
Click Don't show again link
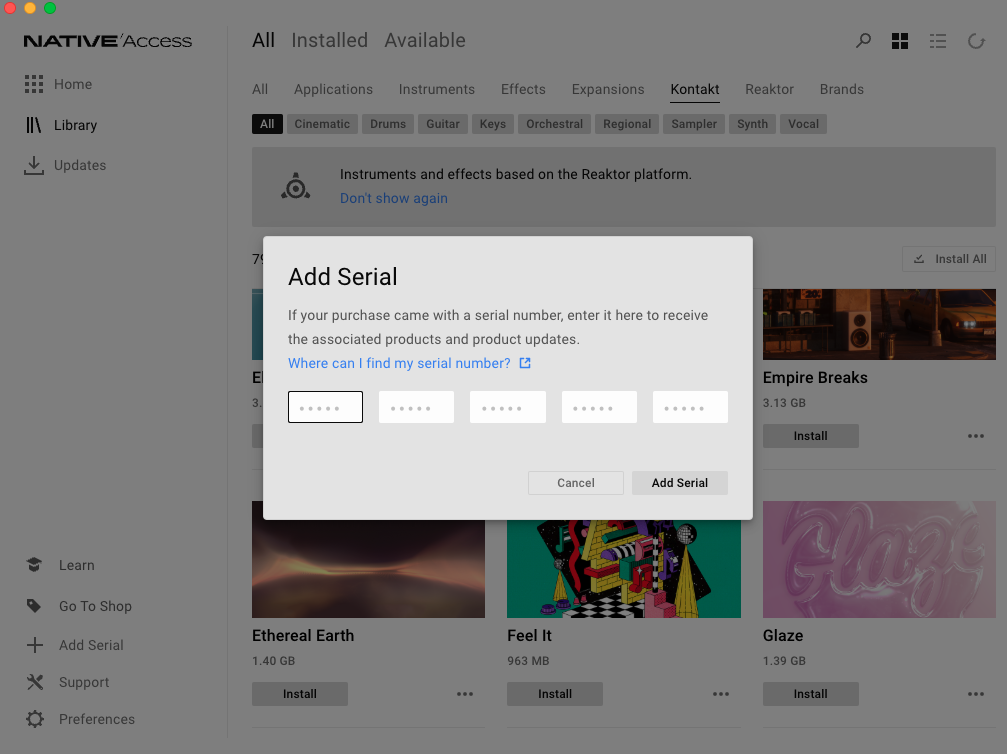[x=394, y=198]
